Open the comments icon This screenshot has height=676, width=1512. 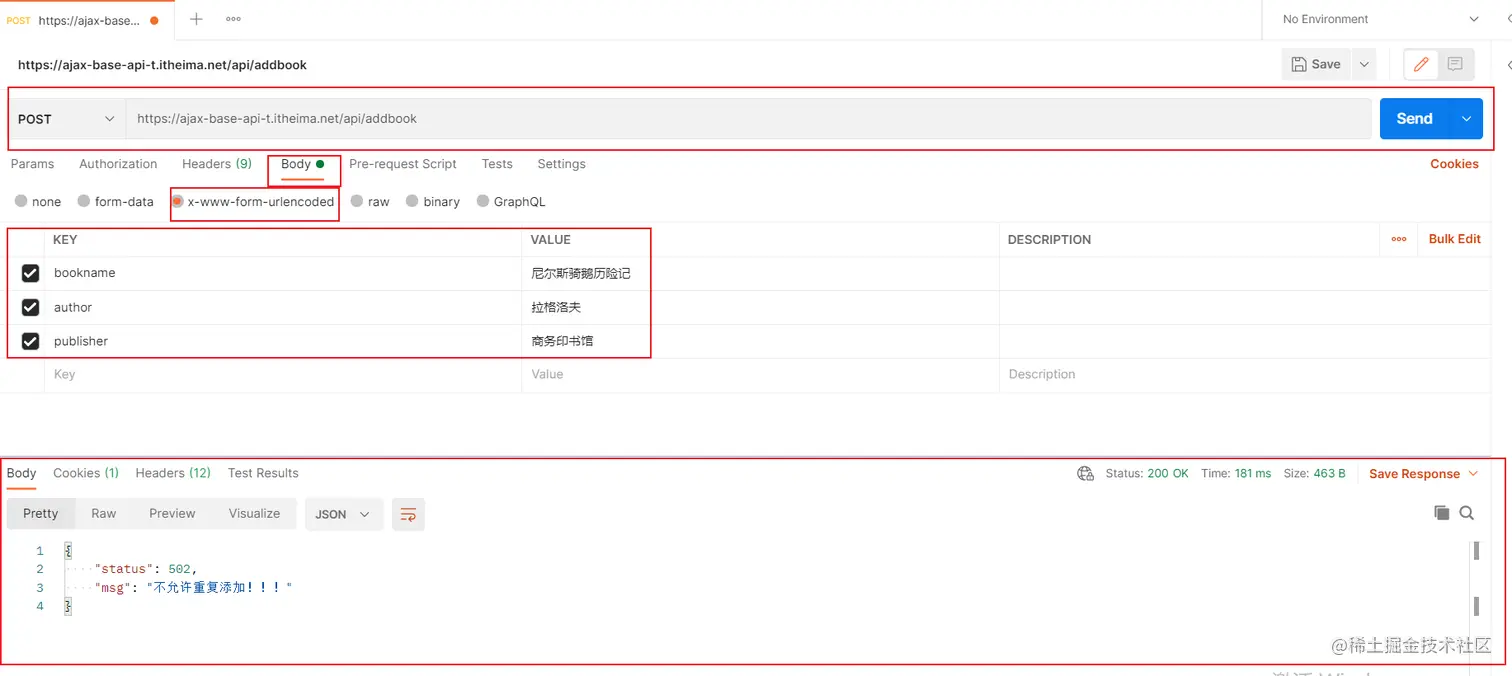[x=1455, y=64]
